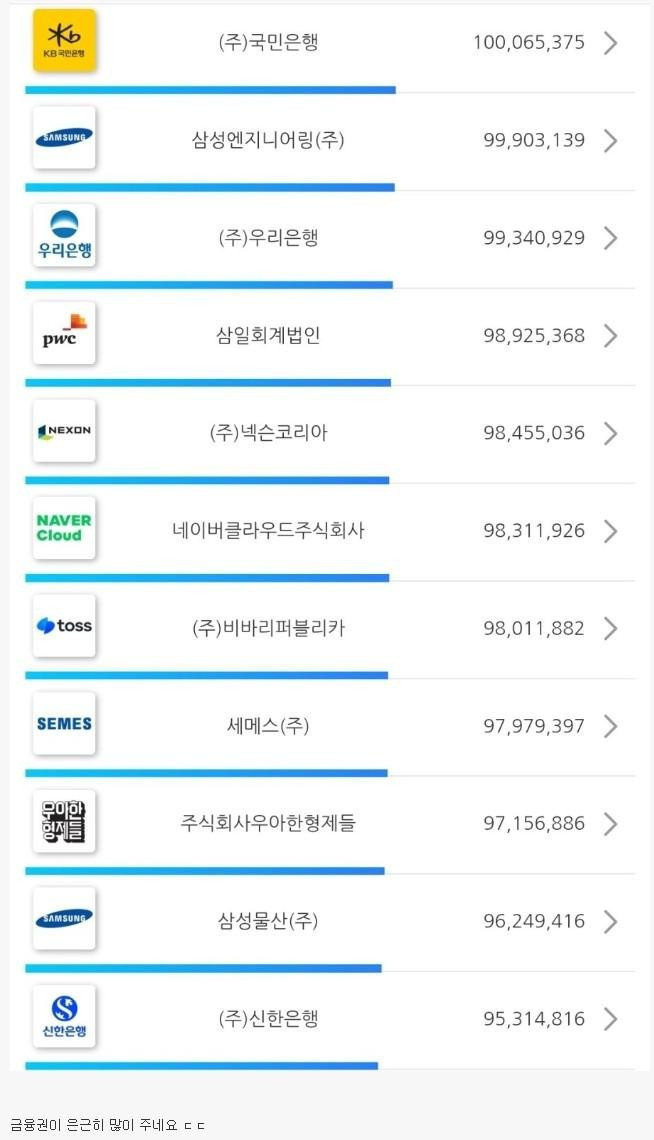Click the 세메스(주) company name
654x1140 pixels.
tap(268, 726)
